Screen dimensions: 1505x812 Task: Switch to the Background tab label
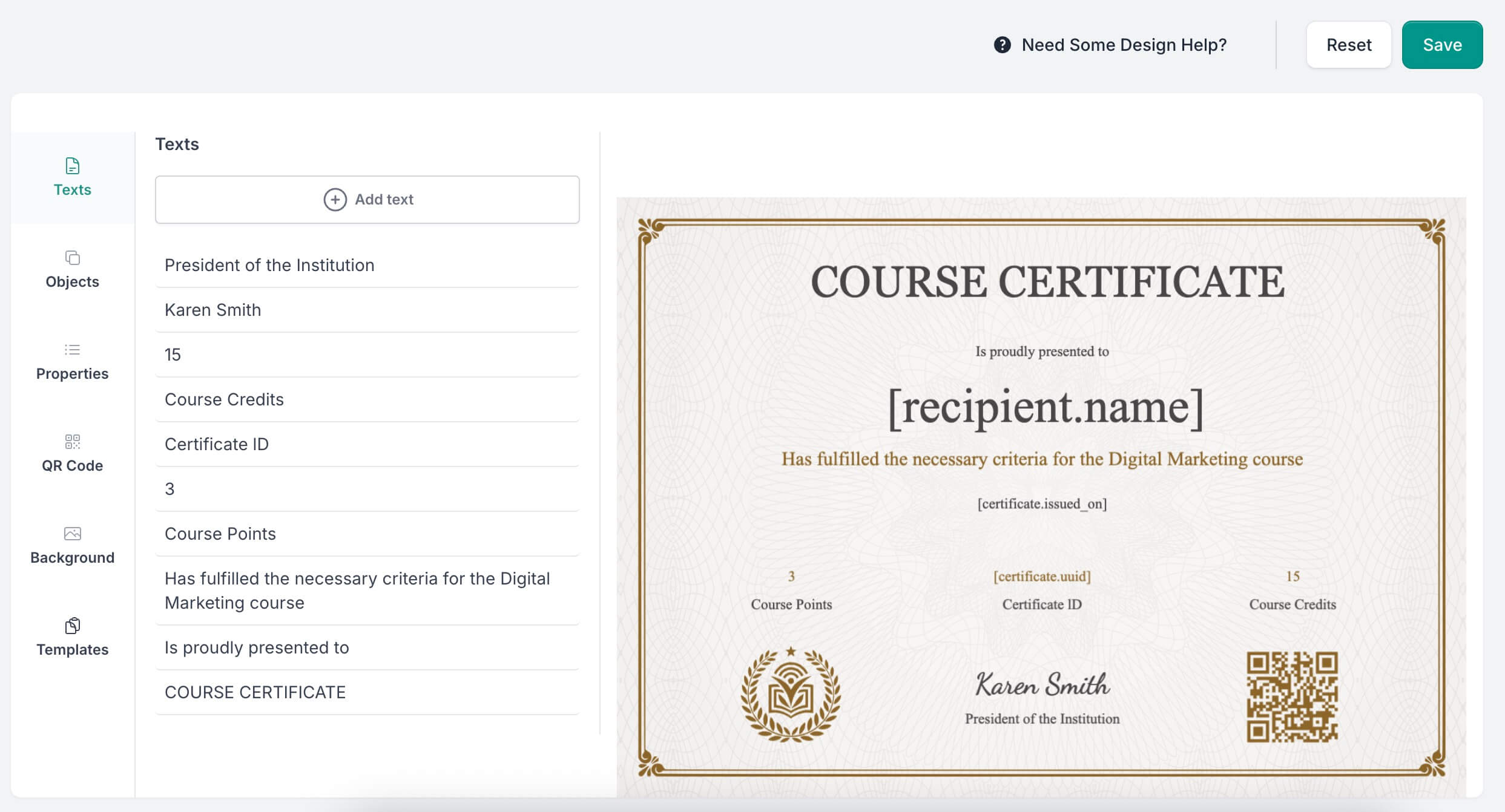[x=72, y=558]
